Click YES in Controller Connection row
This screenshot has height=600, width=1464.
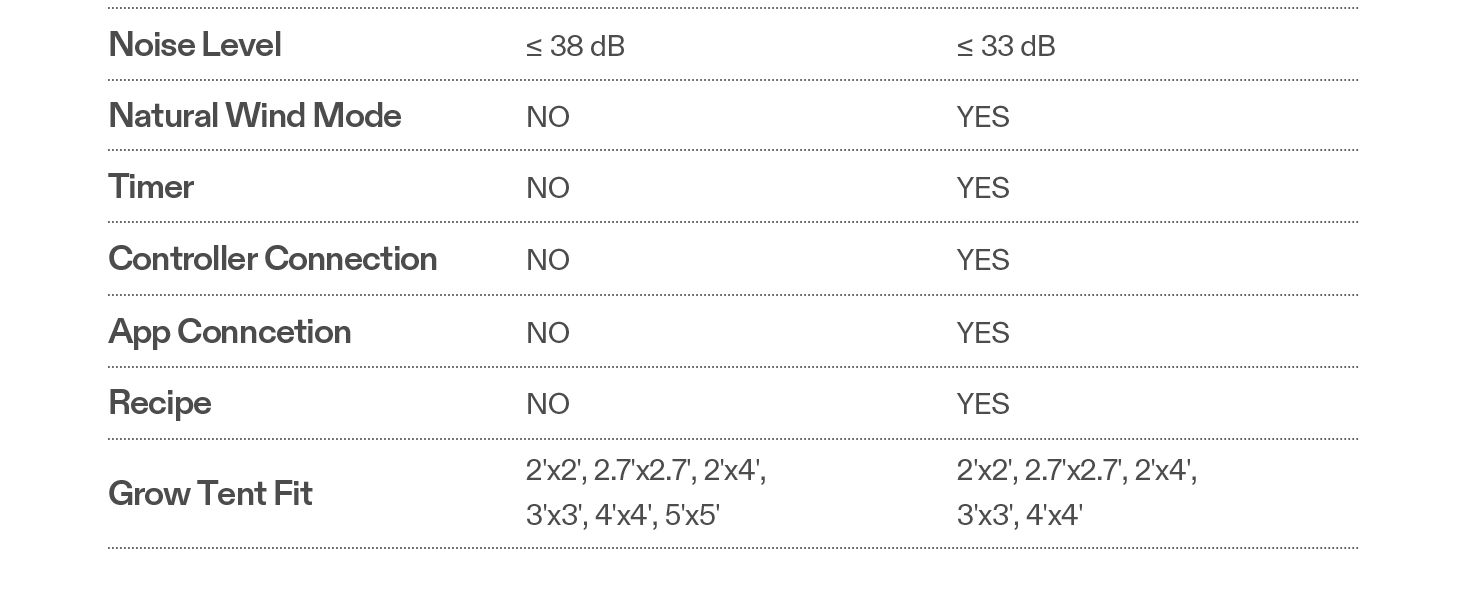[x=983, y=261]
